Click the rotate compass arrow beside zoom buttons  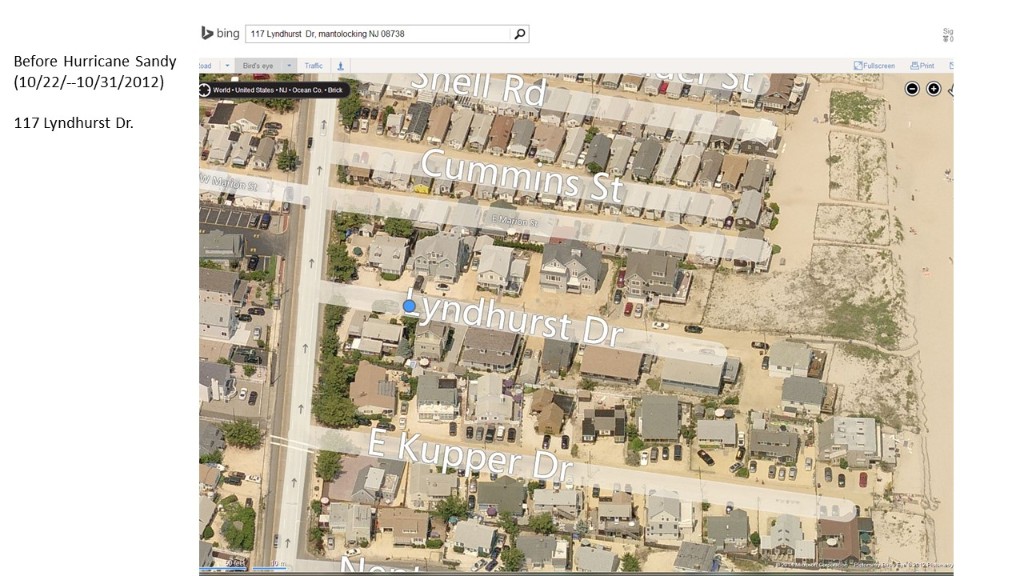pos(950,89)
